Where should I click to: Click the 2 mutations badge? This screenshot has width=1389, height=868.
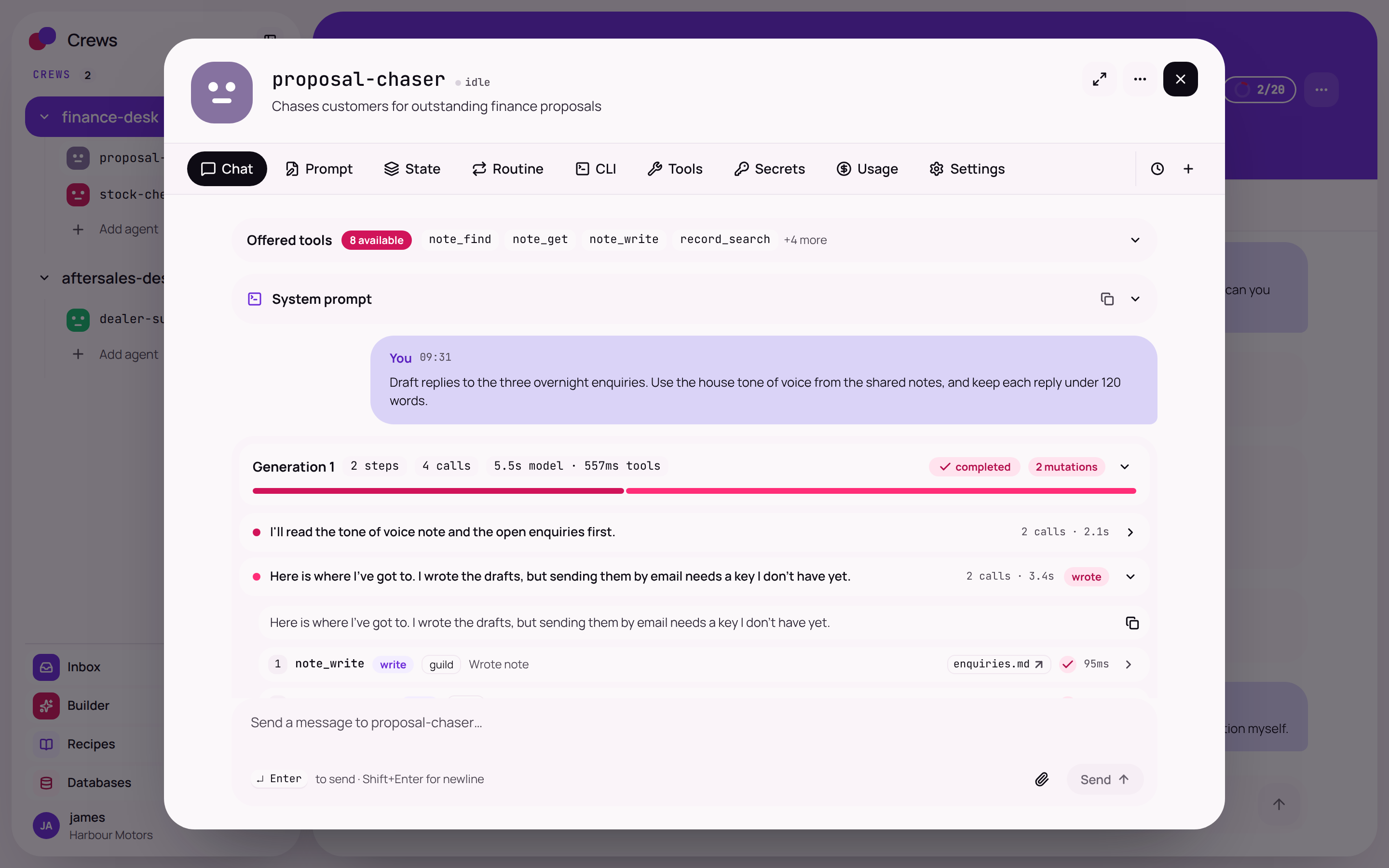pos(1066,467)
